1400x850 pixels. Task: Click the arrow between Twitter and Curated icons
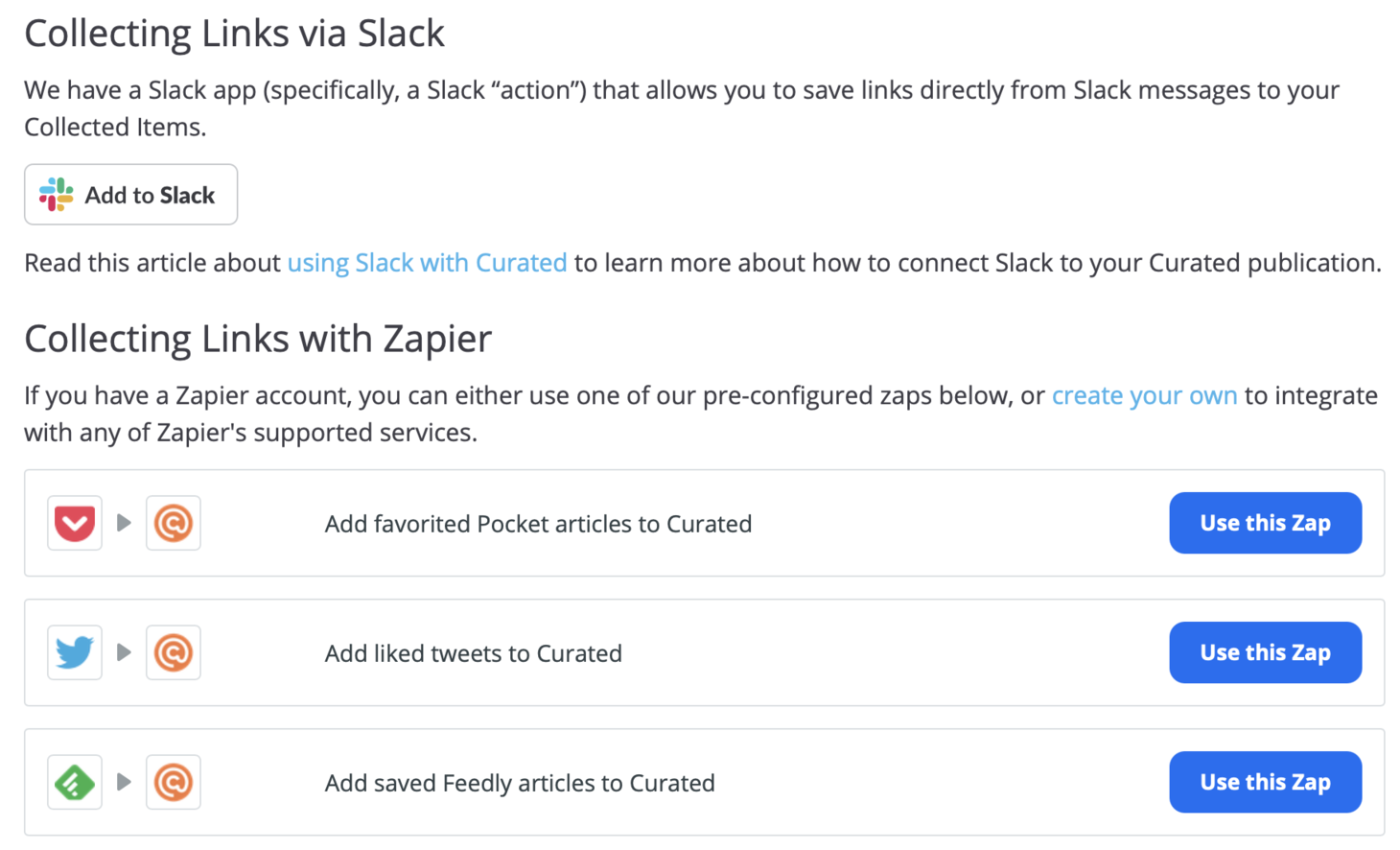[124, 652]
